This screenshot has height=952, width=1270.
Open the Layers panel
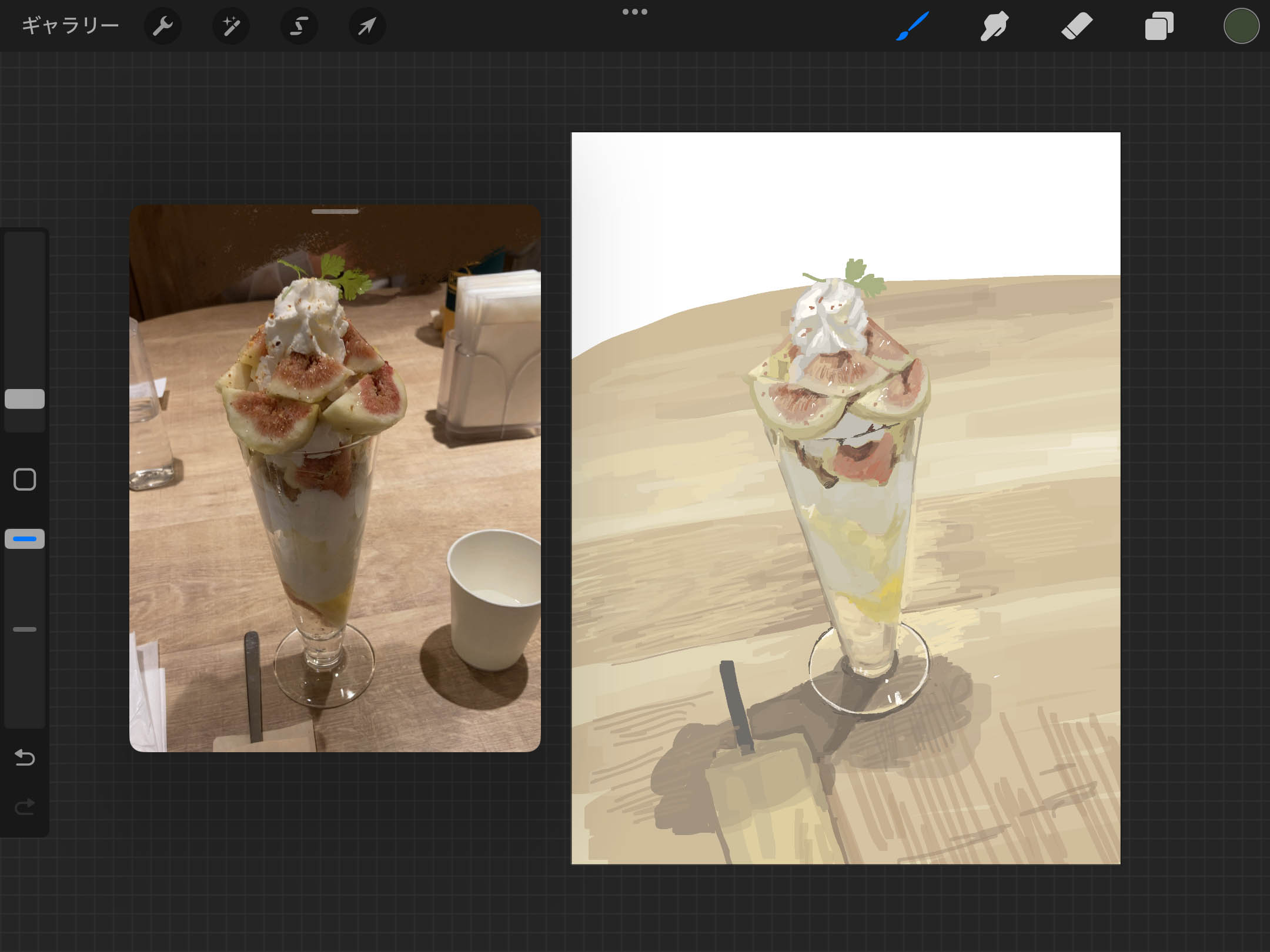1159,26
